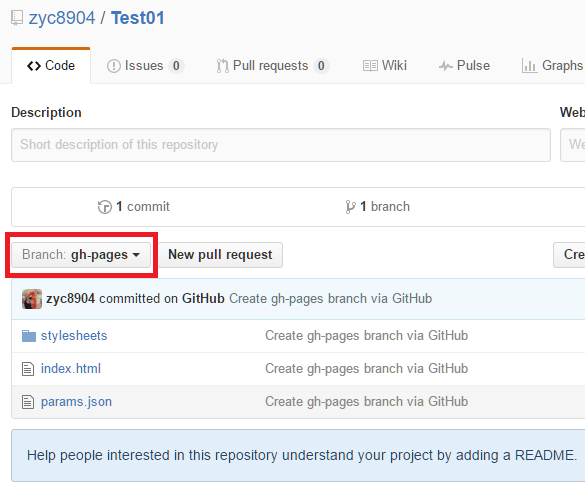
Task: Open the params.json file
Action: (76, 402)
